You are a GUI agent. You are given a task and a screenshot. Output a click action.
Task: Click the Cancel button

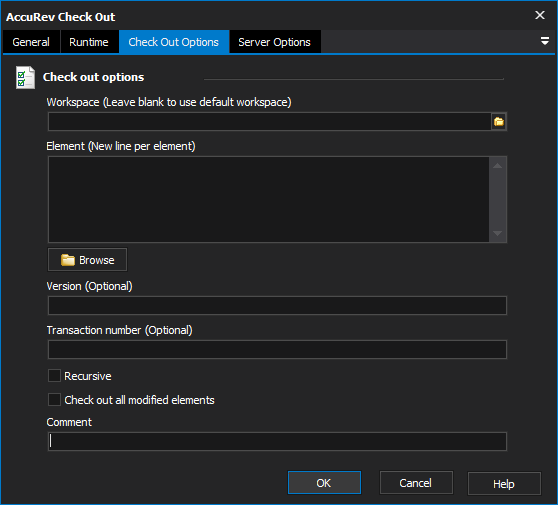[416, 483]
